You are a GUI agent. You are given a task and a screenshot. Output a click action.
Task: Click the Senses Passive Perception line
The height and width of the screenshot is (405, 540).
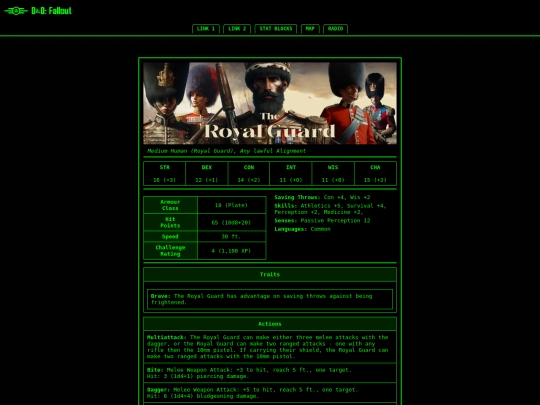322,220
